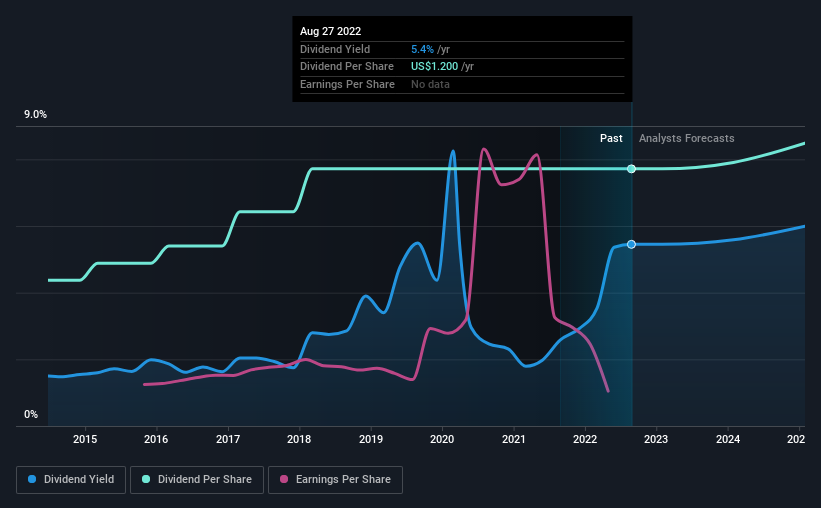Click the 2021 x-axis label
Image resolution: width=821 pixels, height=508 pixels.
click(514, 439)
